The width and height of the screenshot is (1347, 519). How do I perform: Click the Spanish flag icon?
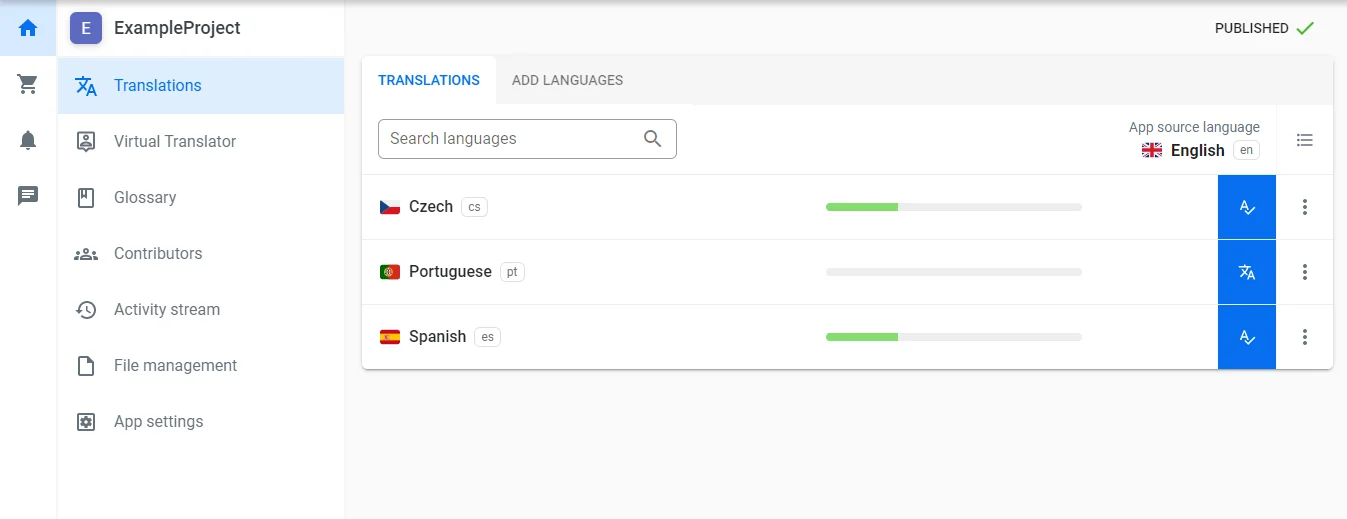pyautogui.click(x=390, y=337)
